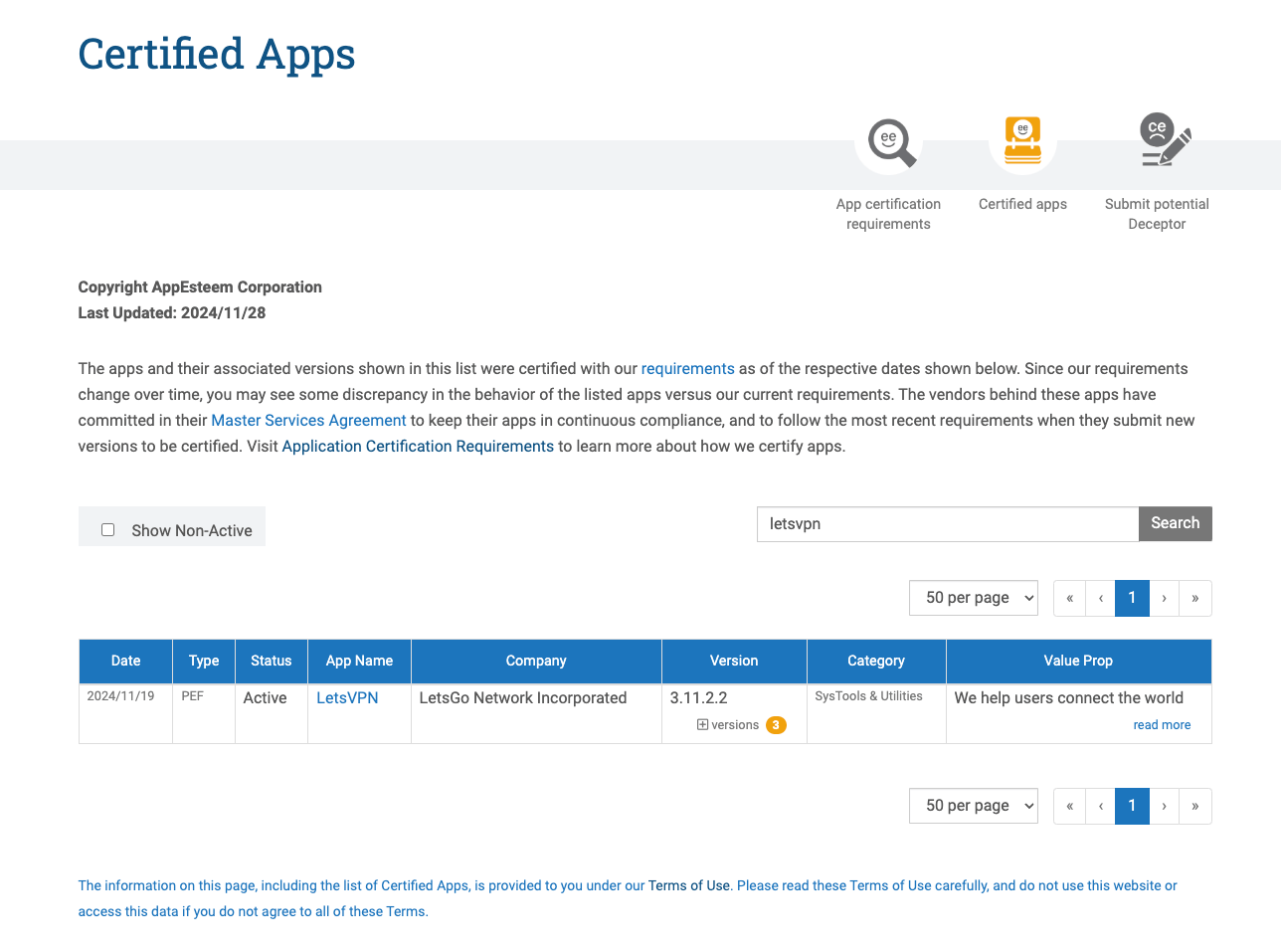Enable the Show Non-Active checkbox

[x=108, y=530]
